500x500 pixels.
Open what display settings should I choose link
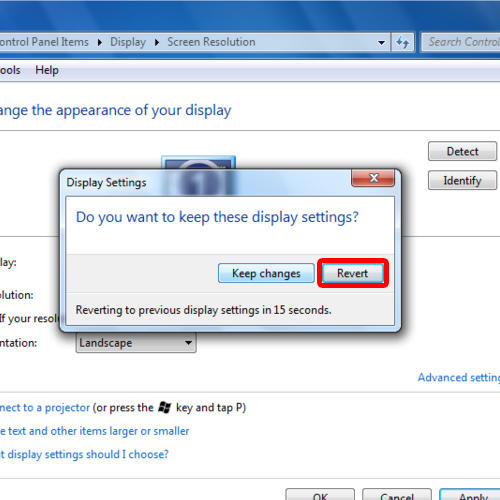84,454
